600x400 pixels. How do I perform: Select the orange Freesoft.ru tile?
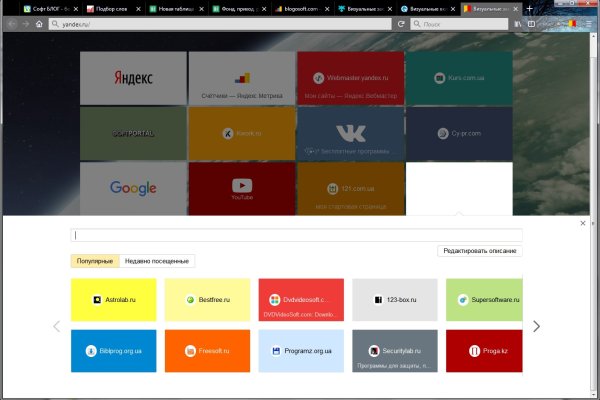pyautogui.click(x=206, y=351)
